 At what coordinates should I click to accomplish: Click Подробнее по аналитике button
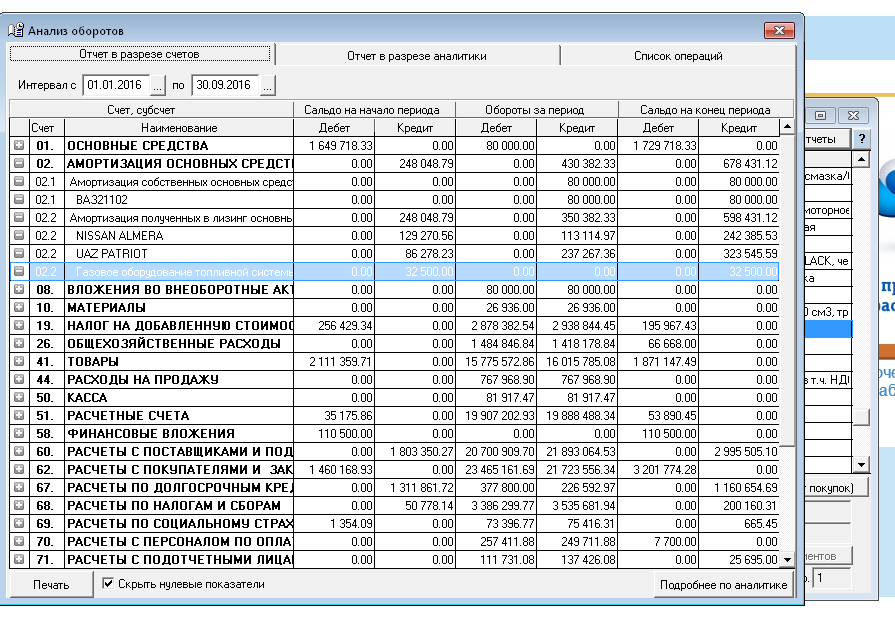(x=724, y=585)
